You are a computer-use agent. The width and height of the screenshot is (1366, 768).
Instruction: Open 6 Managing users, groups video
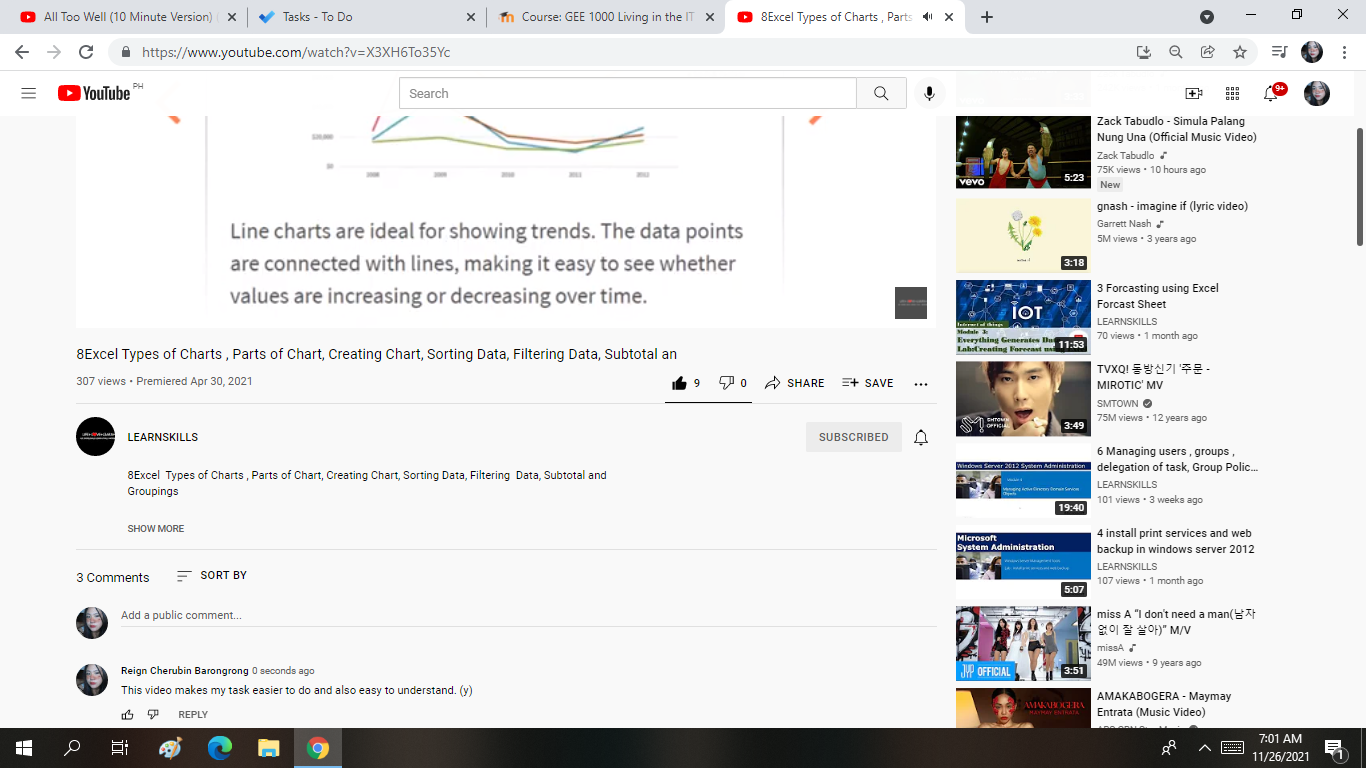coord(1177,459)
